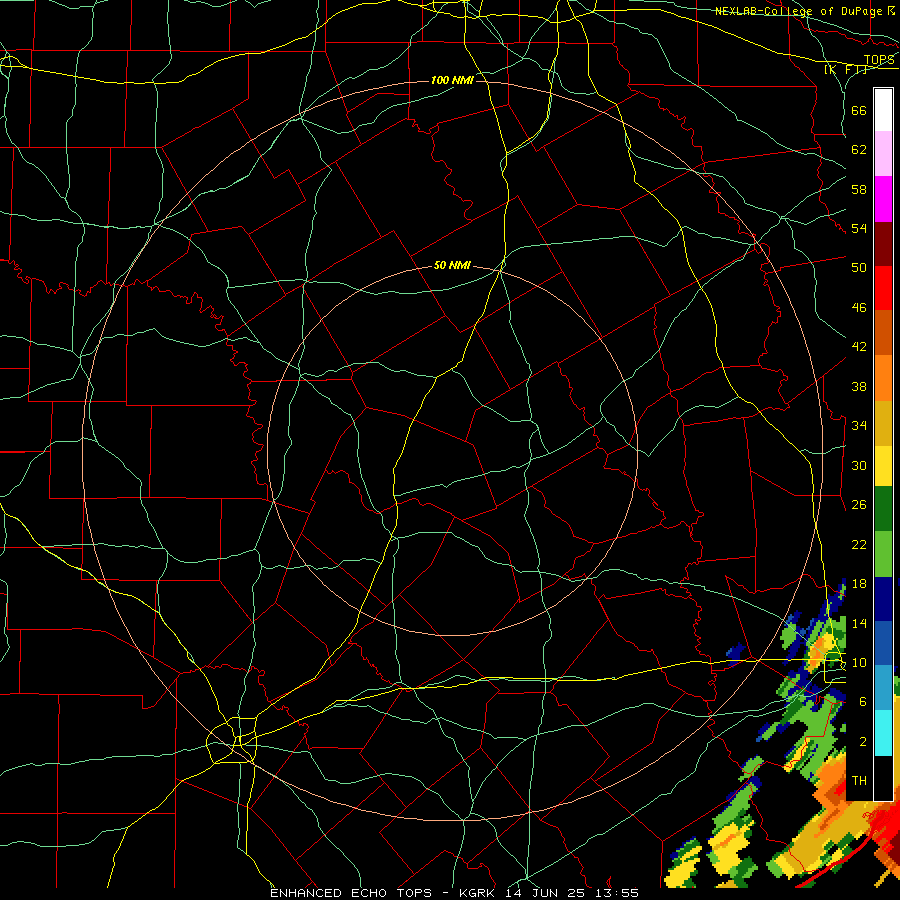Click legend value 30

coord(859,465)
